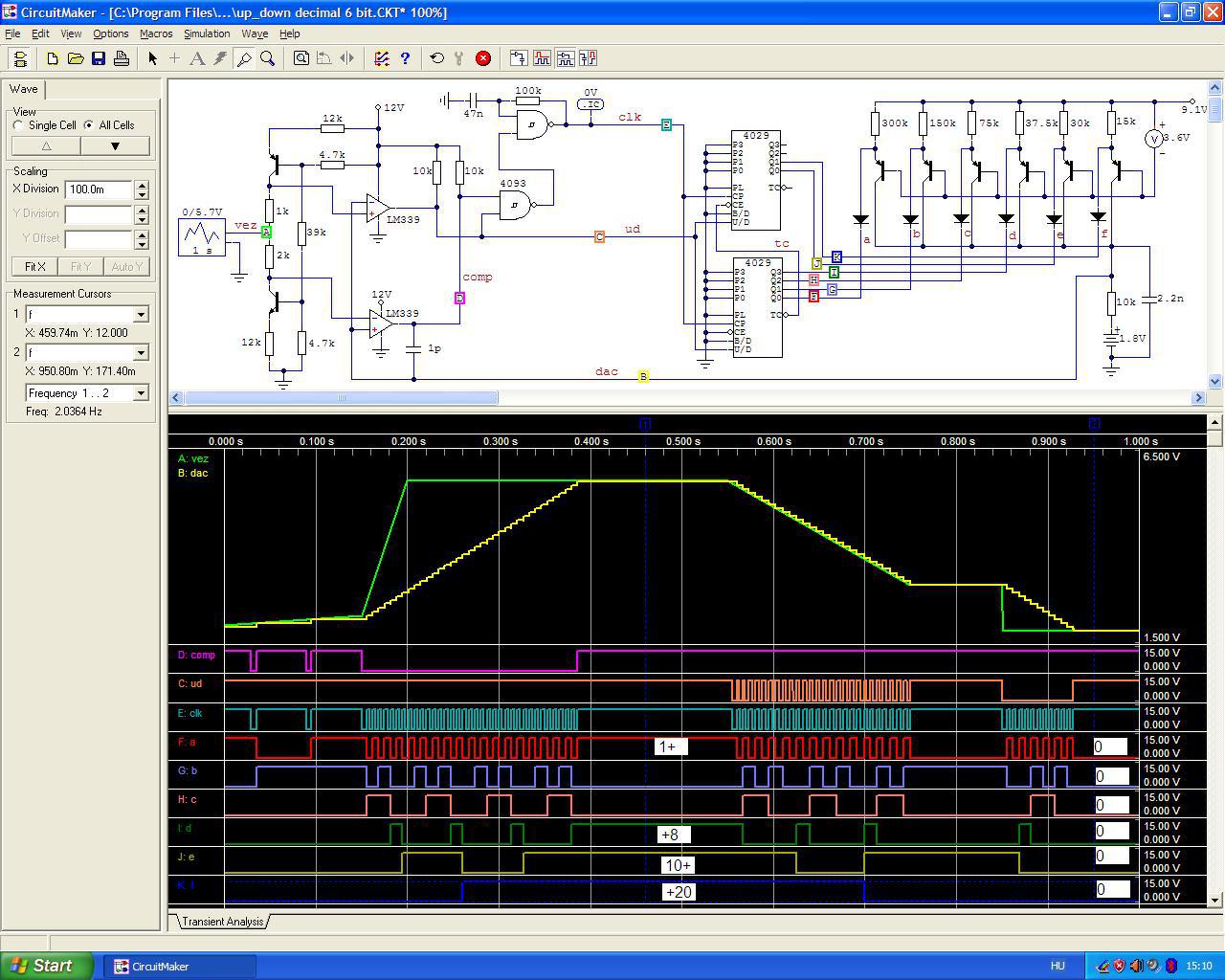Switch to the Transient Analysis tab
The width and height of the screenshot is (1225, 980).
tap(222, 922)
